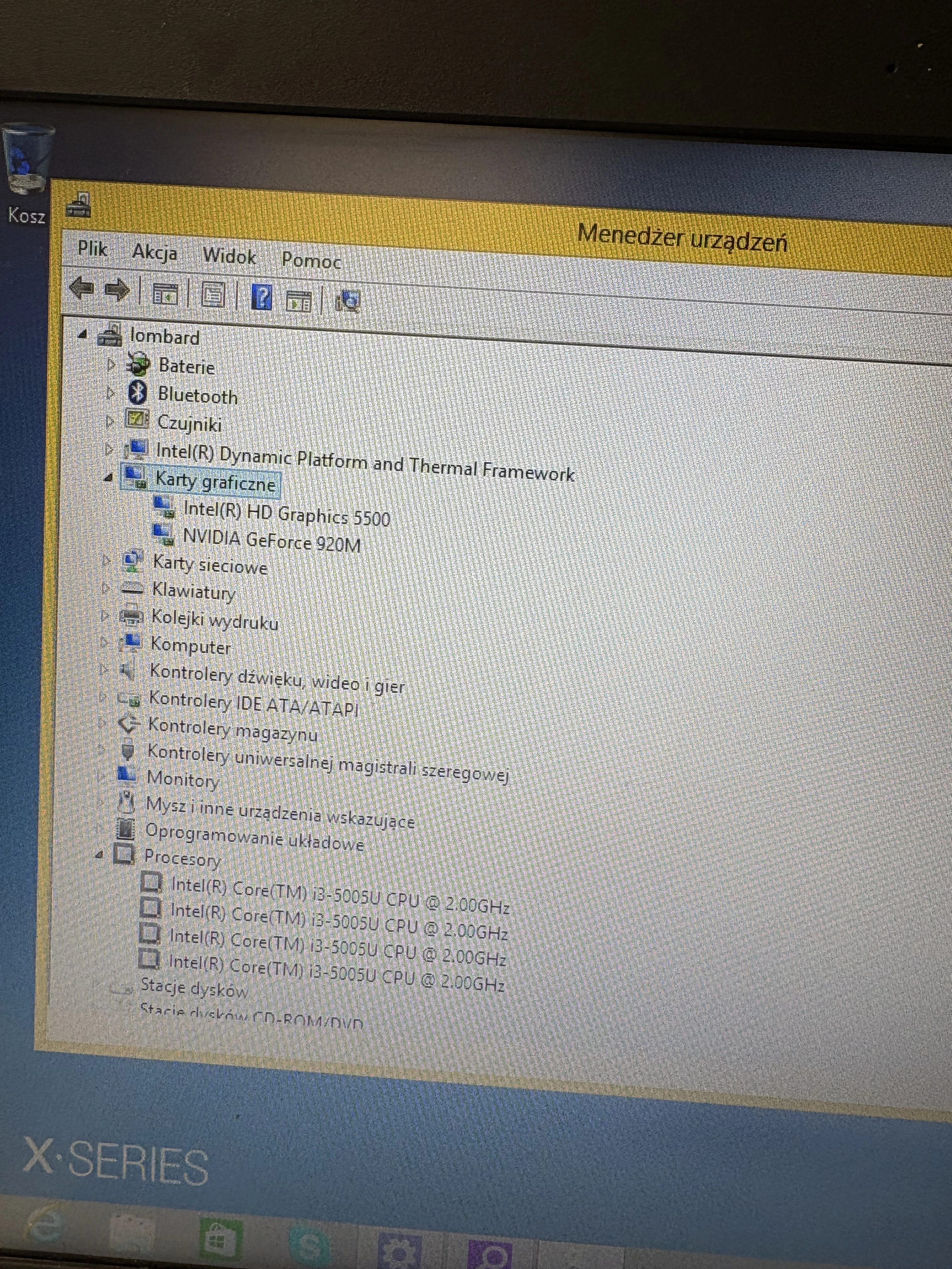Click the lombard computer name label
This screenshot has width=952, height=1269.
point(165,336)
